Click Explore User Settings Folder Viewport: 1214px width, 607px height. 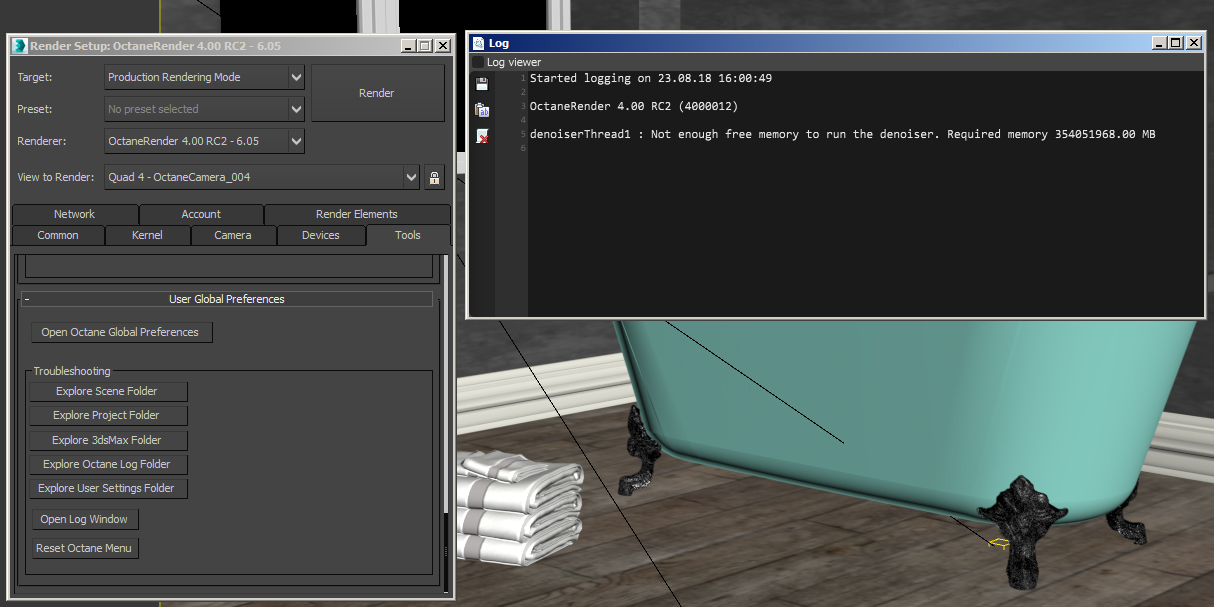[x=107, y=488]
